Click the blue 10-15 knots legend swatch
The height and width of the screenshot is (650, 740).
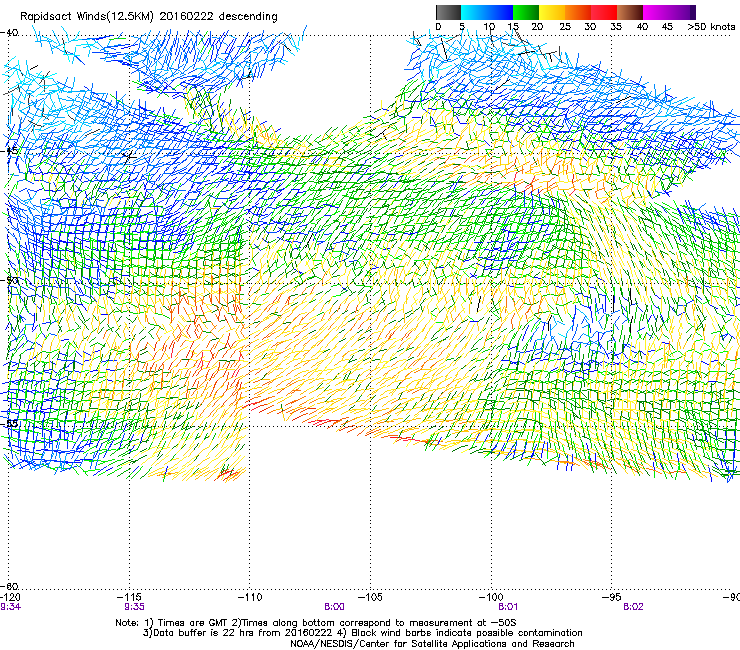[x=500, y=12]
